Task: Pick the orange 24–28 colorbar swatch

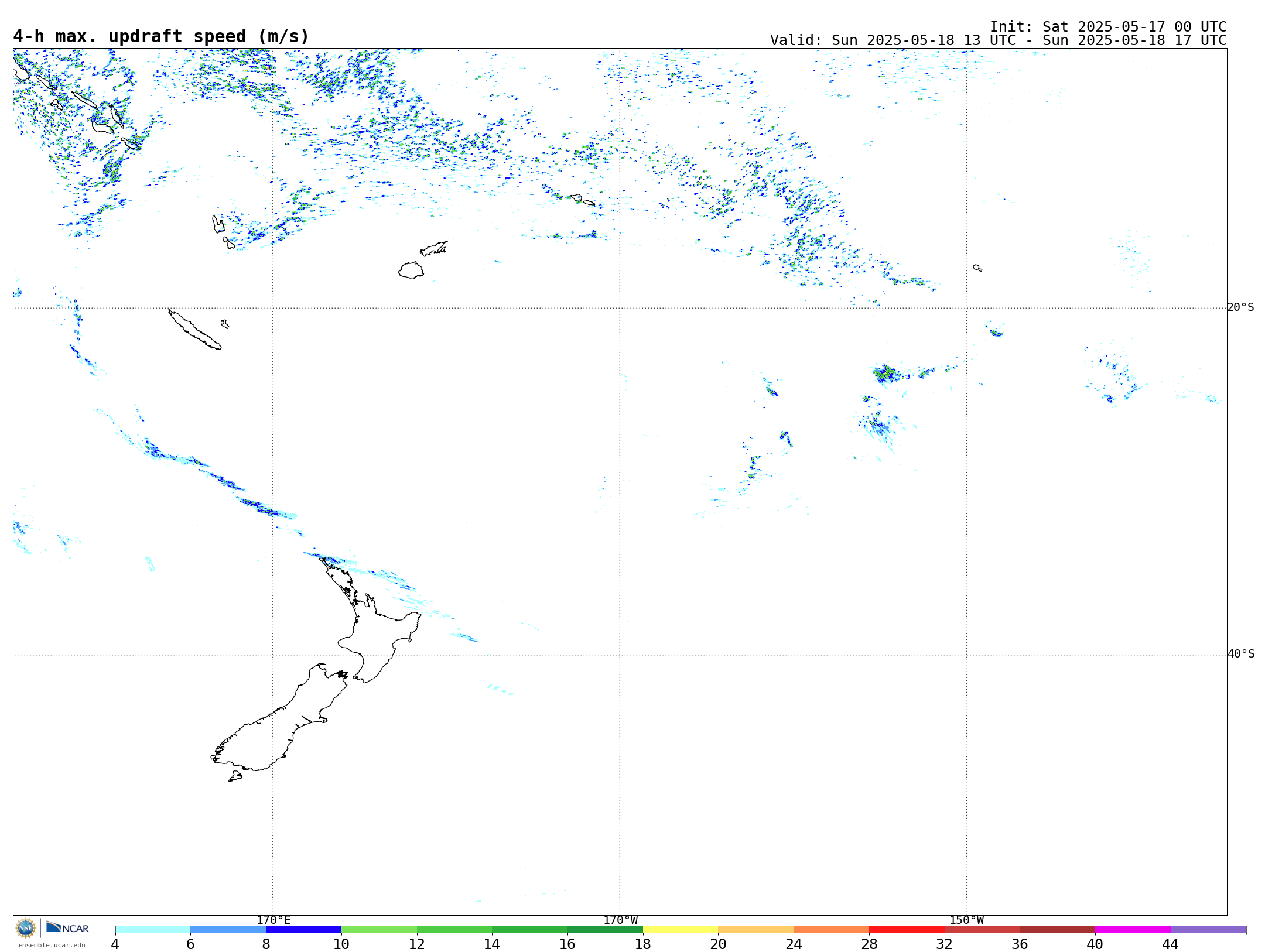Action: pos(832,929)
